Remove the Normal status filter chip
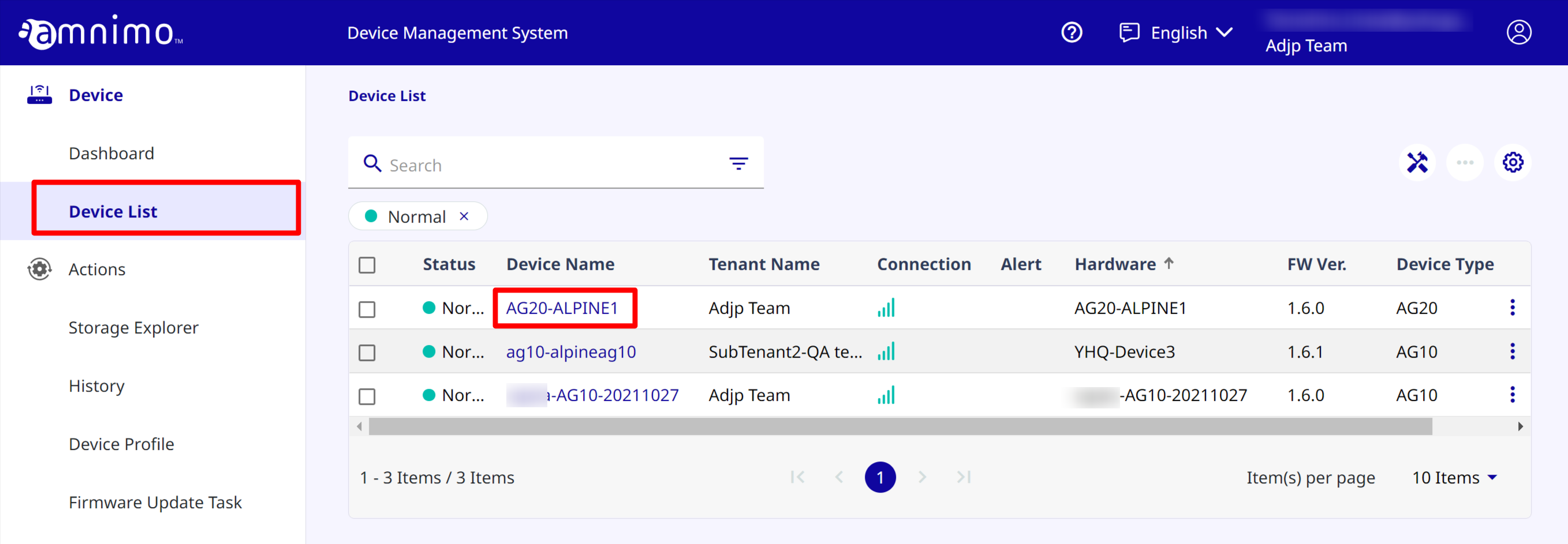 [x=464, y=217]
